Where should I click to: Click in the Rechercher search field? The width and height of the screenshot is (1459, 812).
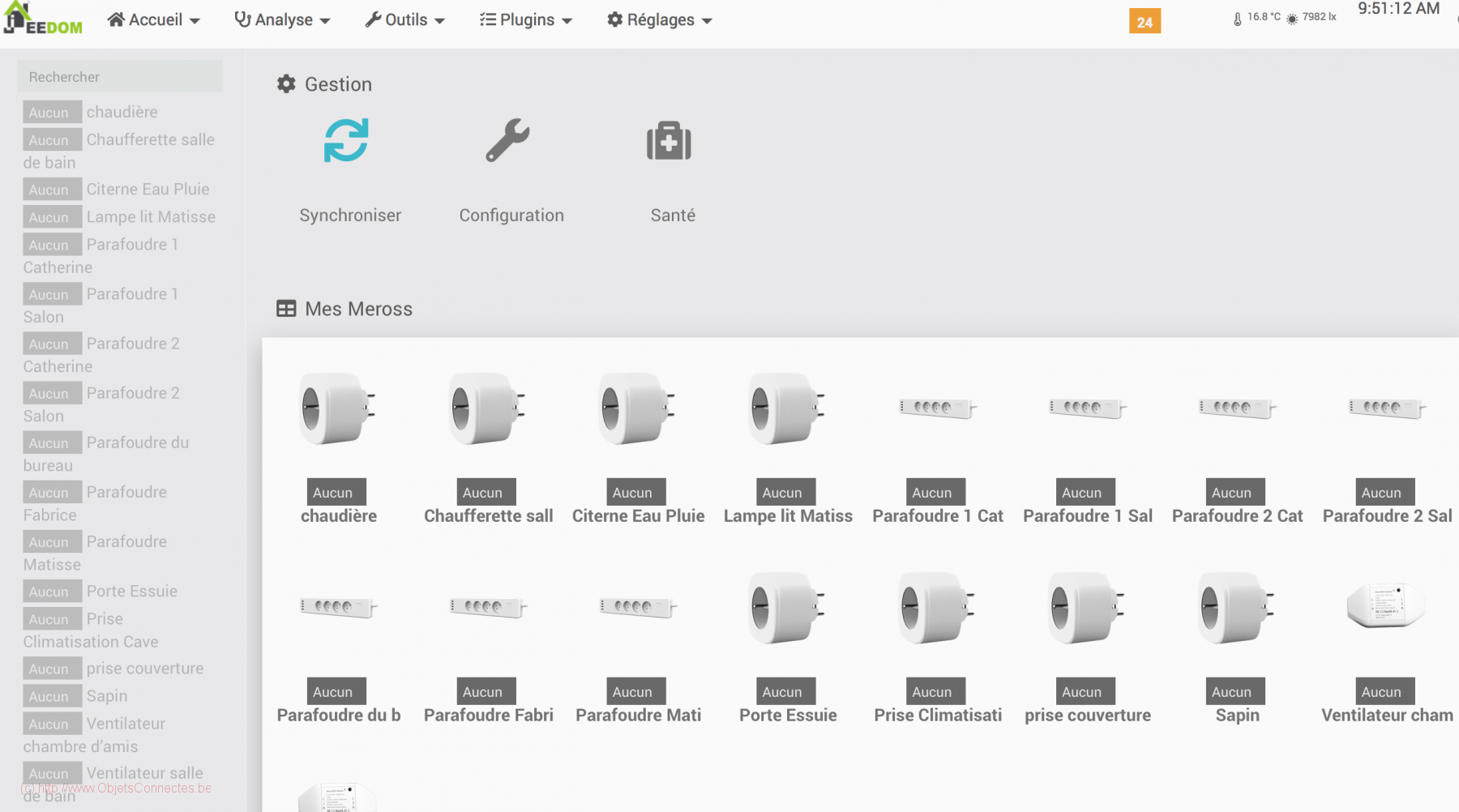[x=120, y=77]
